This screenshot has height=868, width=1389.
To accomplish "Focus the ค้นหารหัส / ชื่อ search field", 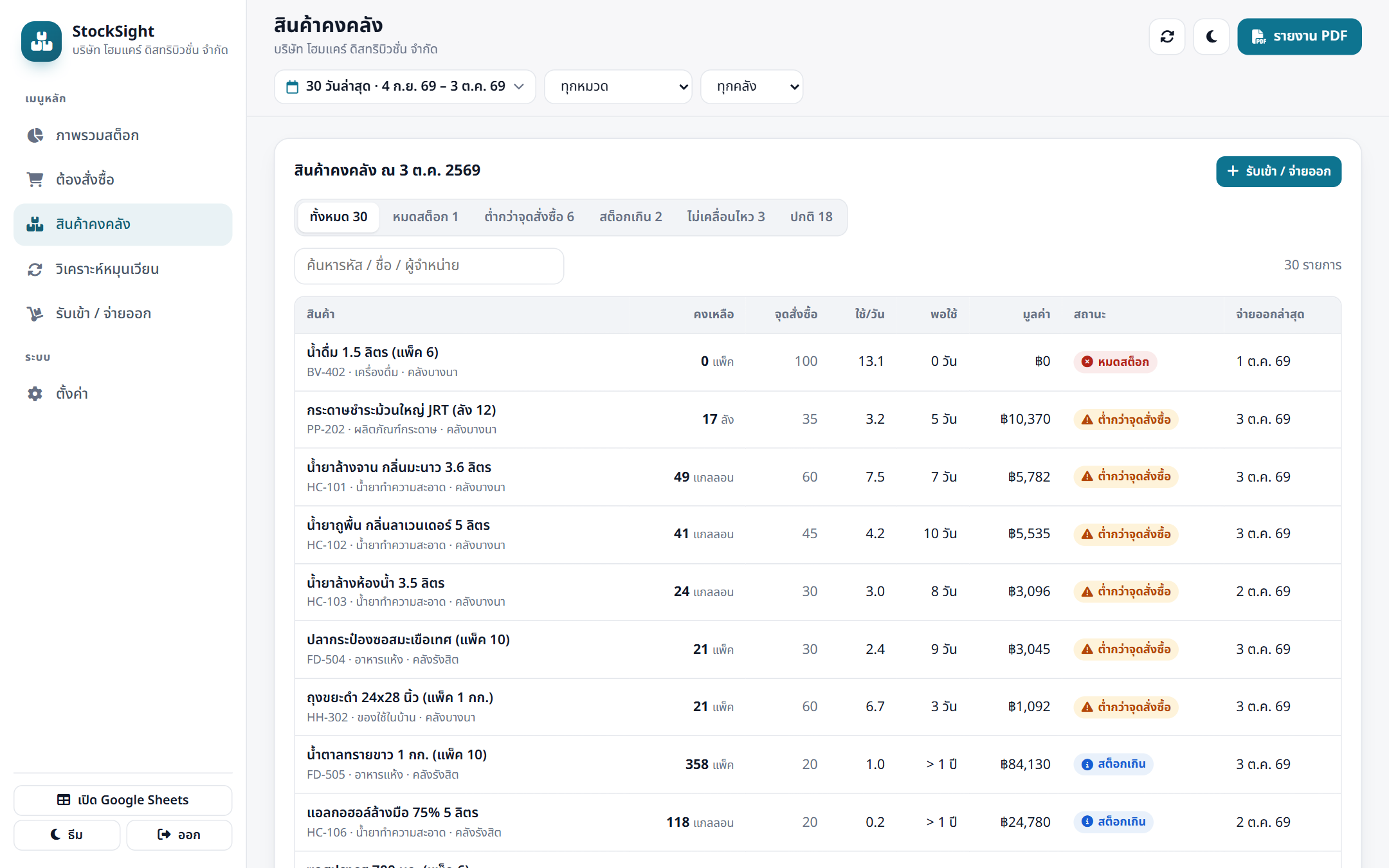I will click(429, 266).
